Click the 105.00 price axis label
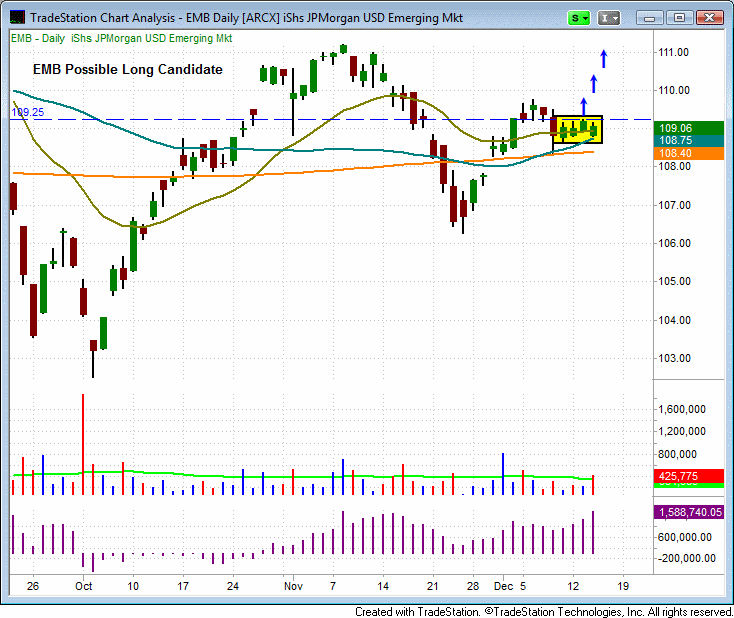This screenshot has height=618, width=734. point(674,281)
